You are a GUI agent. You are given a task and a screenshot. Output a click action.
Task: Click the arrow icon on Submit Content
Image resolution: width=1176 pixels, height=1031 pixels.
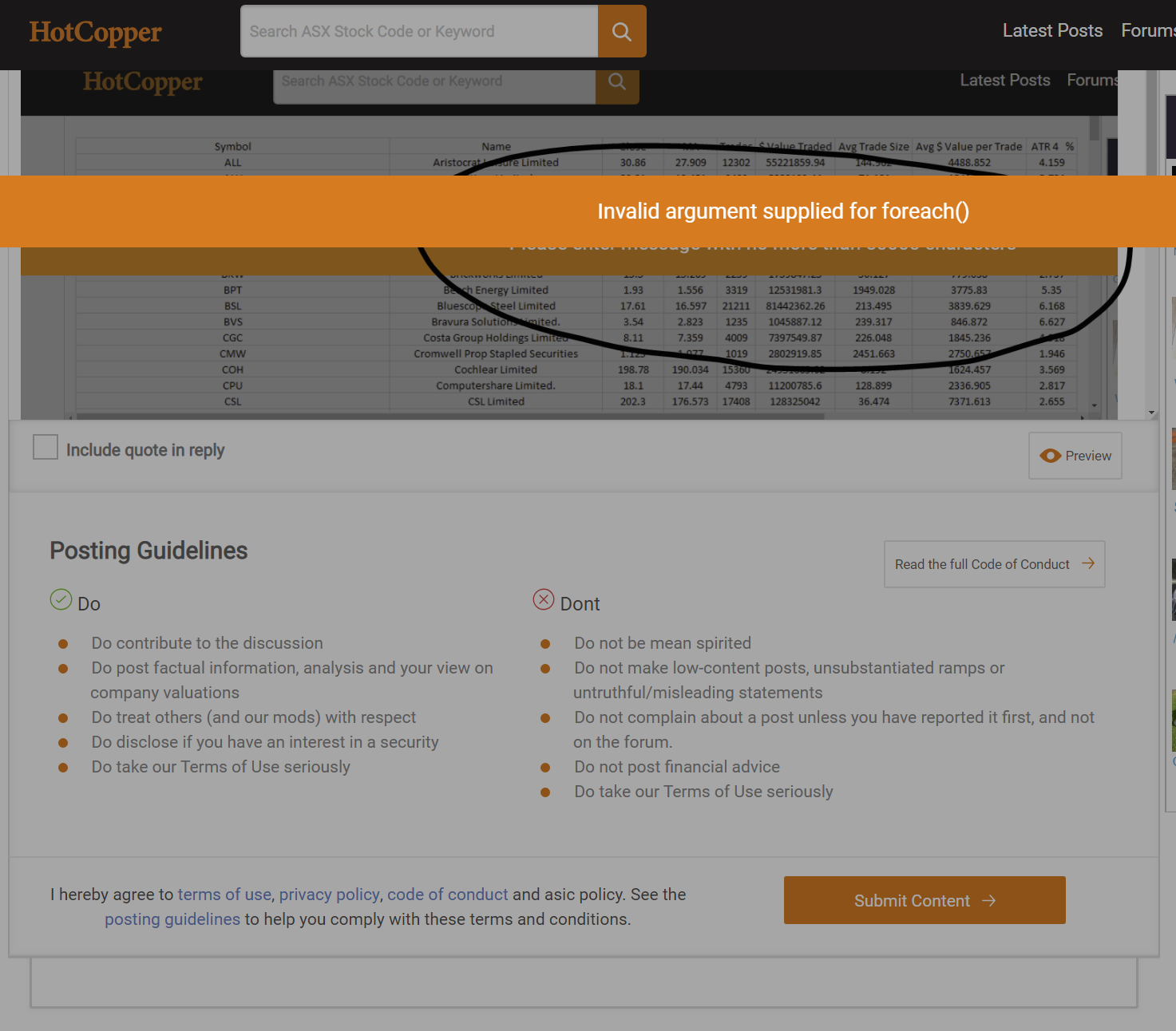click(989, 900)
